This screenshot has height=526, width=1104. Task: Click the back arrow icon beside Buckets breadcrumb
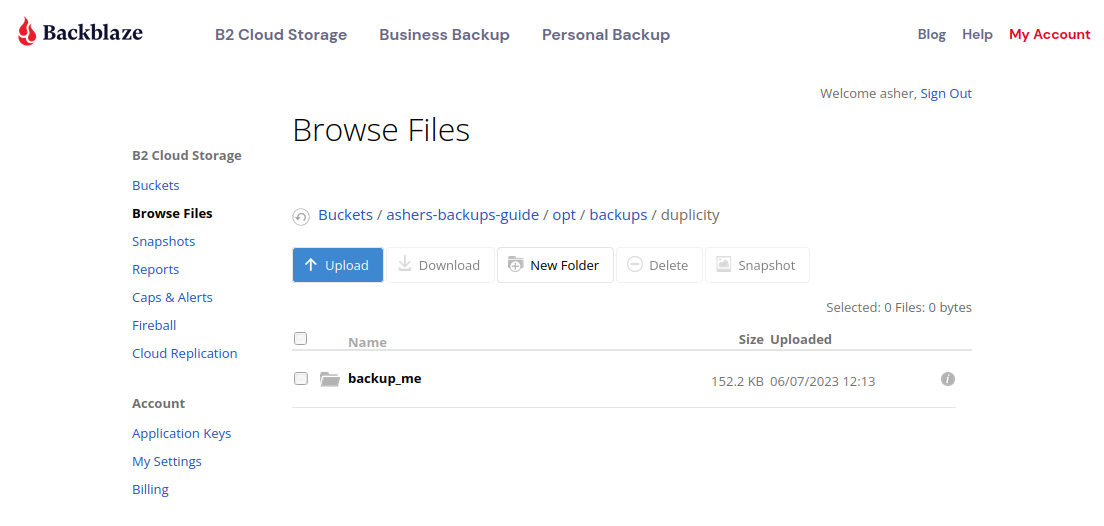(x=301, y=217)
